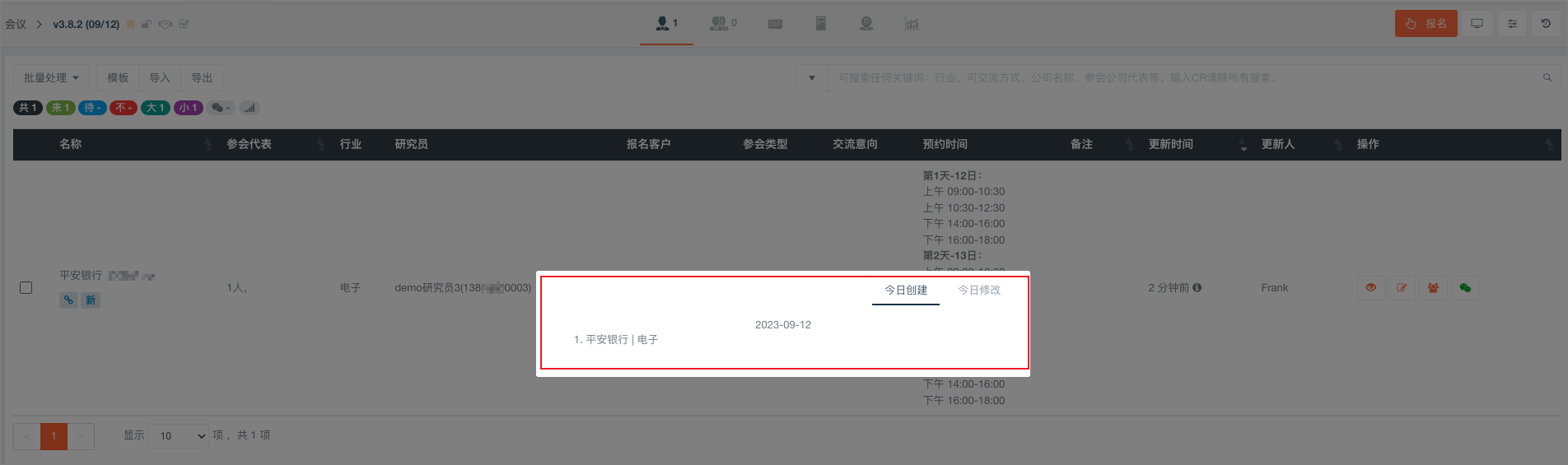Click the monitor display icon button

(1477, 24)
